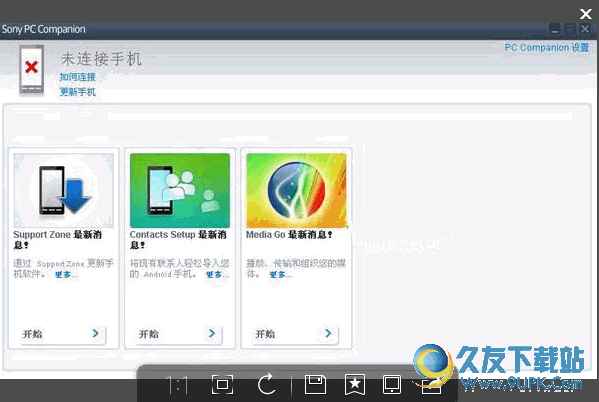Click the Support Zone 最新消息 title
The image size is (599, 402).
(58, 240)
